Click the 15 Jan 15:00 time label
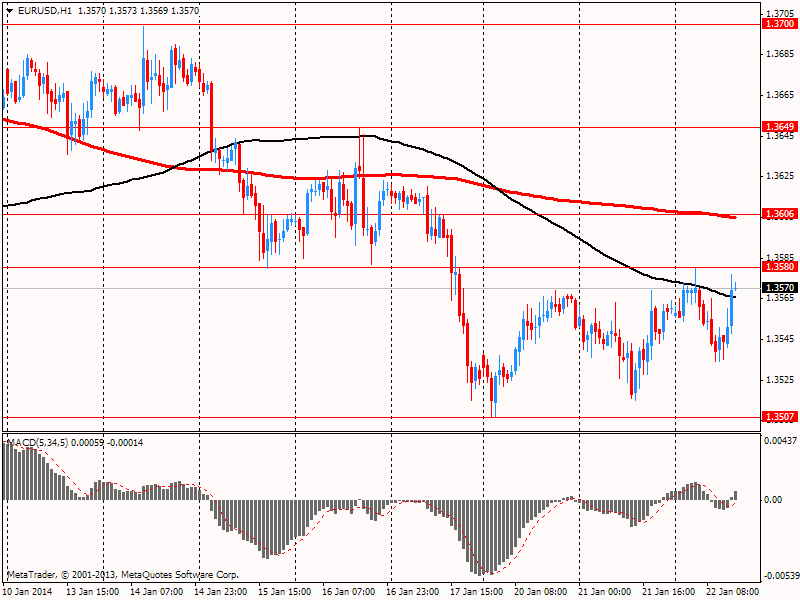The width and height of the screenshot is (800, 600). [284, 592]
